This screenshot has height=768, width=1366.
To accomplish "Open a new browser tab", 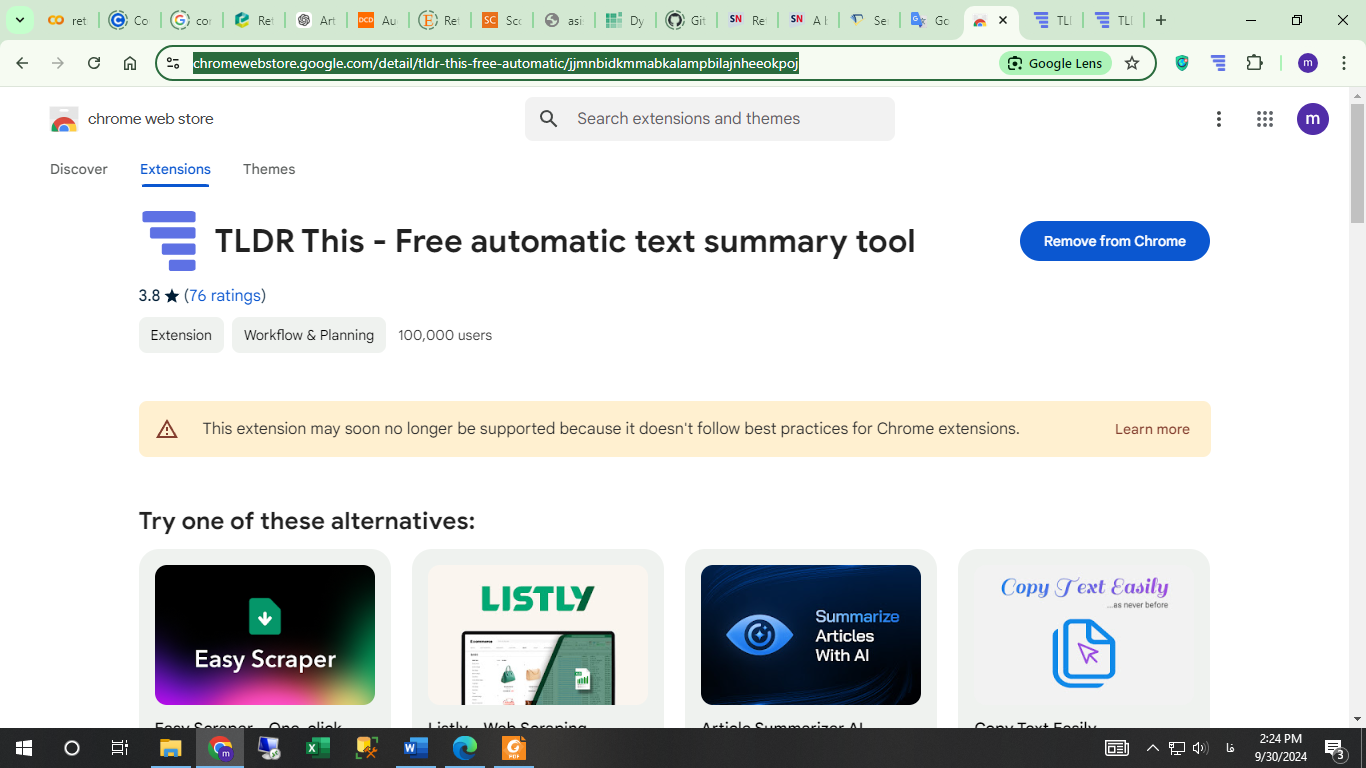I will pyautogui.click(x=1160, y=20).
